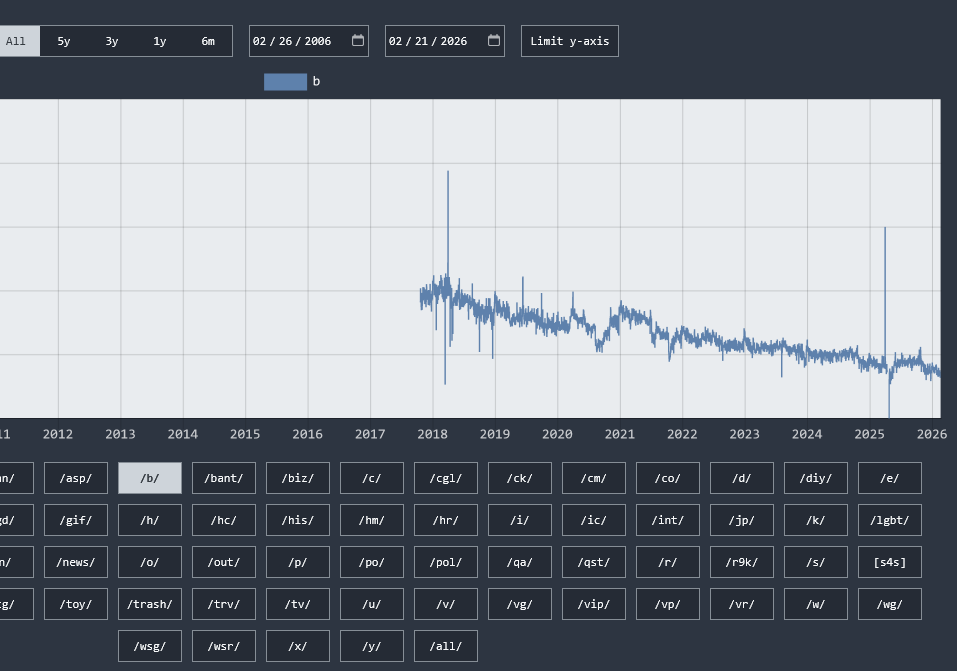Screen dimensions: 957x671
Task: Select the 3y time range
Action: pyautogui.click(x=112, y=41)
